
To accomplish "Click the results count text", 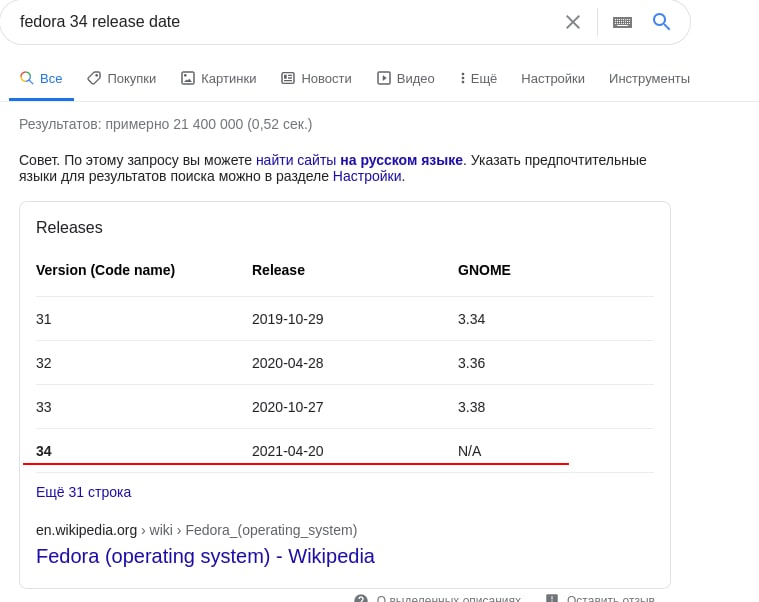I will coord(166,124).
